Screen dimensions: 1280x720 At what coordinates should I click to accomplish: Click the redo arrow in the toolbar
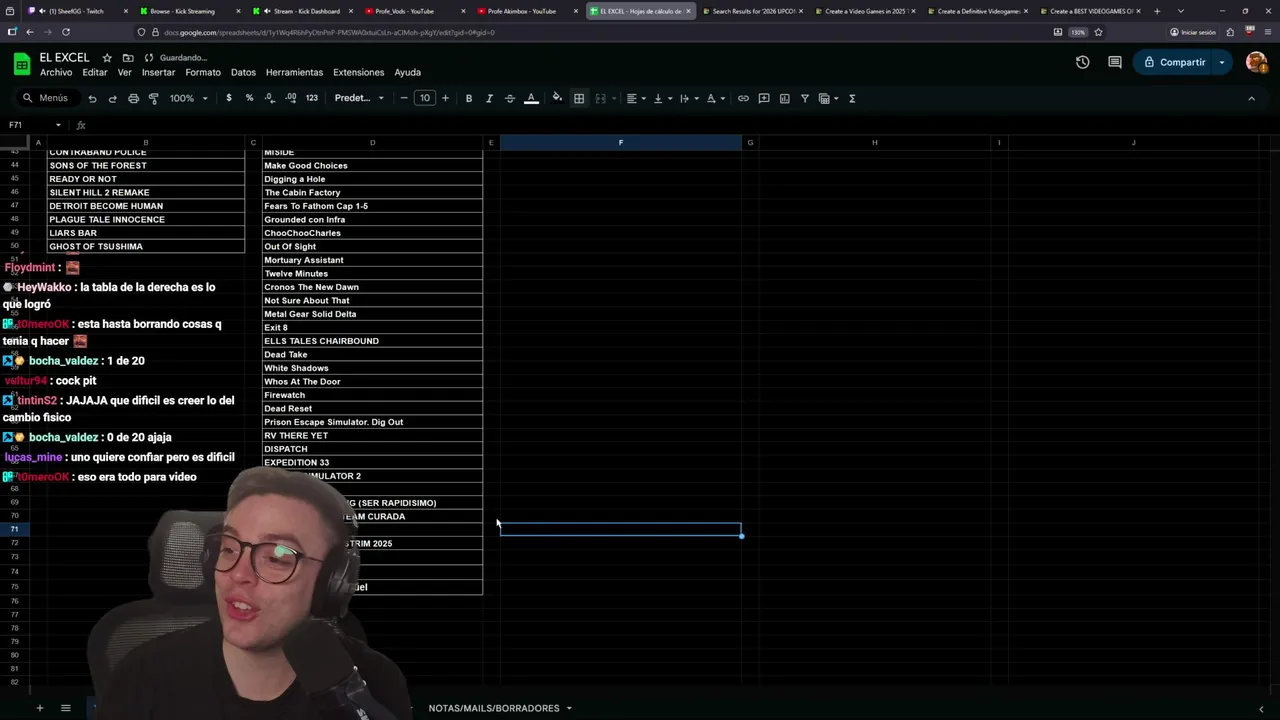tap(112, 98)
